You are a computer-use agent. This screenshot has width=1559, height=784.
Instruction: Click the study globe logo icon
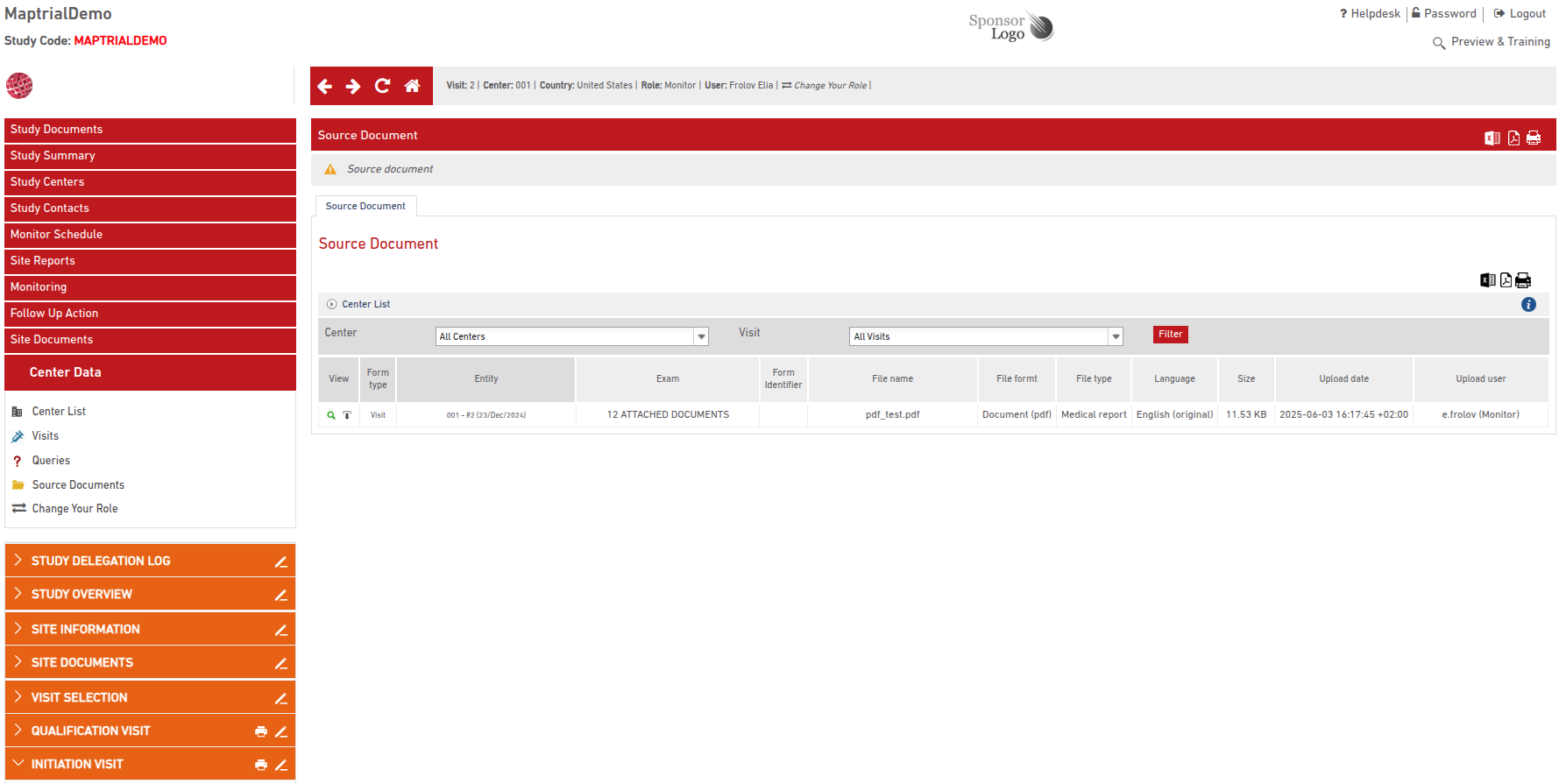19,86
